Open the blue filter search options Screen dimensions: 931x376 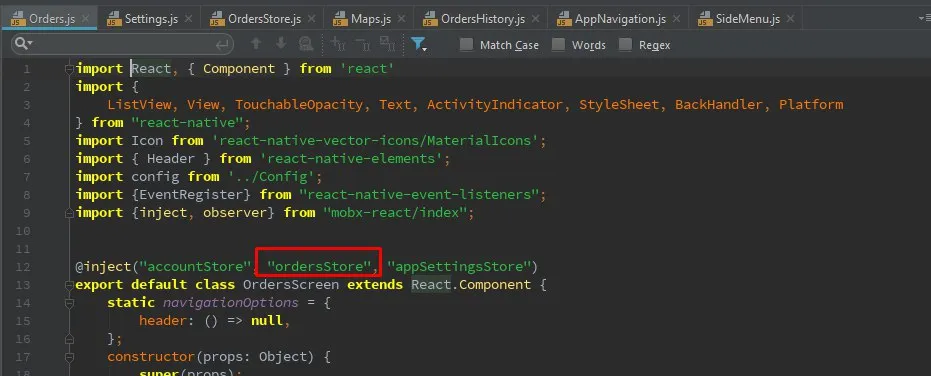click(419, 45)
